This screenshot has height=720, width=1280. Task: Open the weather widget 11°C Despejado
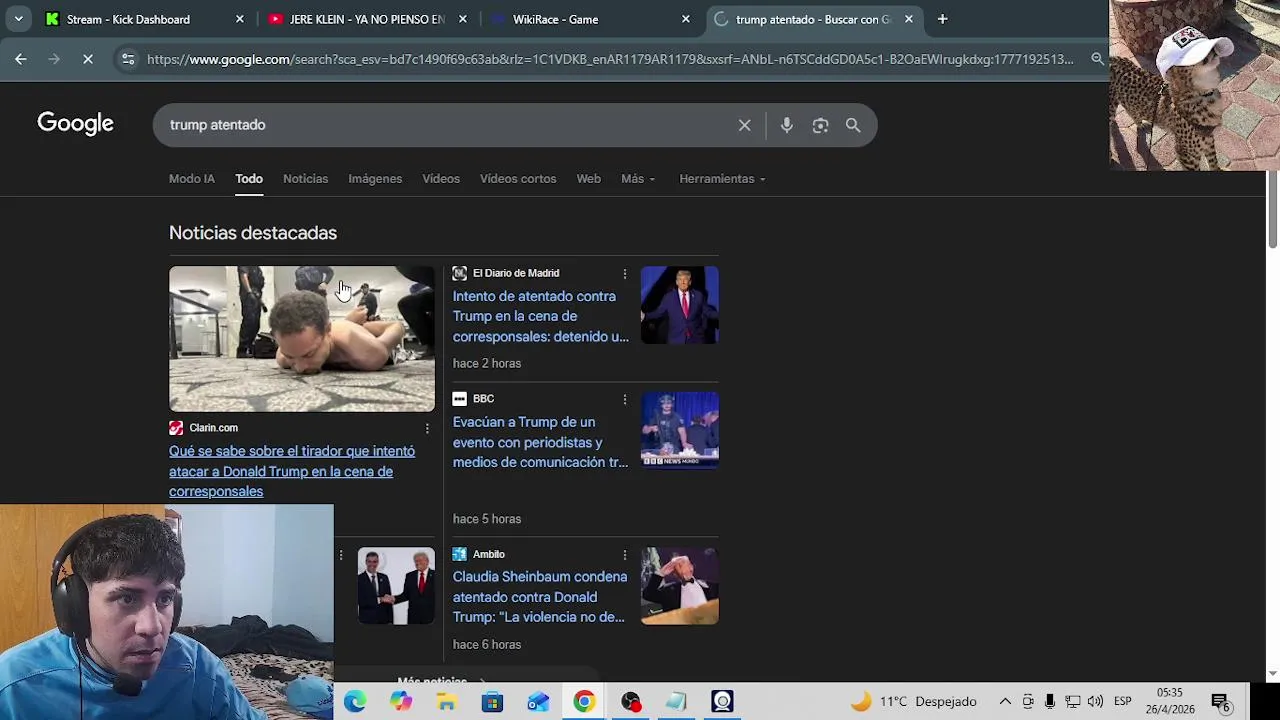click(913, 702)
